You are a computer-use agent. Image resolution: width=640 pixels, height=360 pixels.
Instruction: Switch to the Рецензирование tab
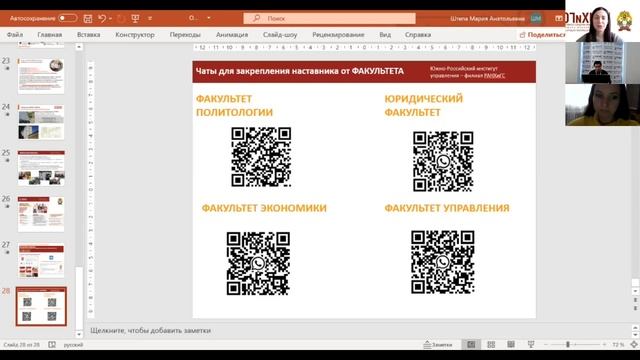point(338,35)
